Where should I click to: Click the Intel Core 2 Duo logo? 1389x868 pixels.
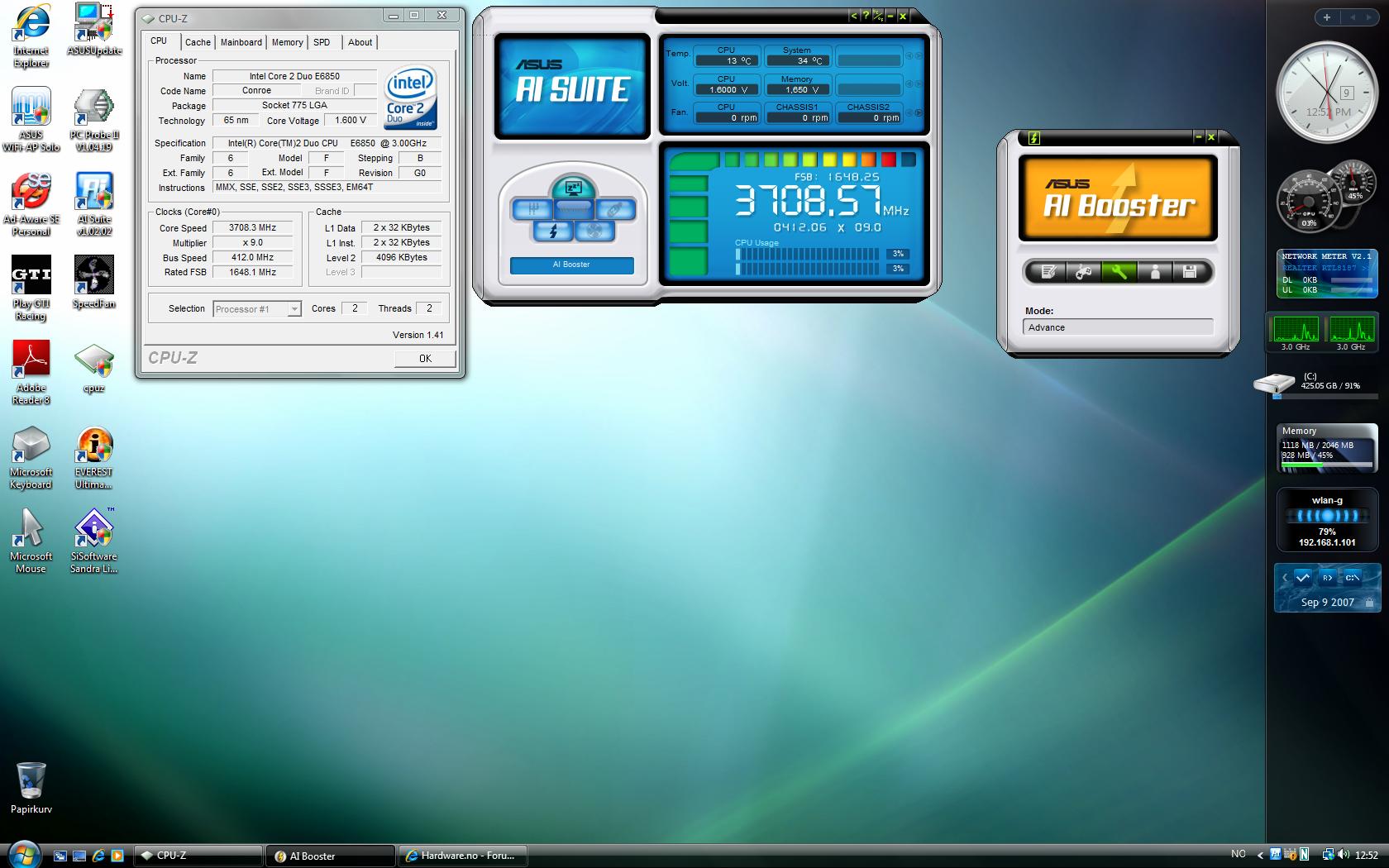411,99
